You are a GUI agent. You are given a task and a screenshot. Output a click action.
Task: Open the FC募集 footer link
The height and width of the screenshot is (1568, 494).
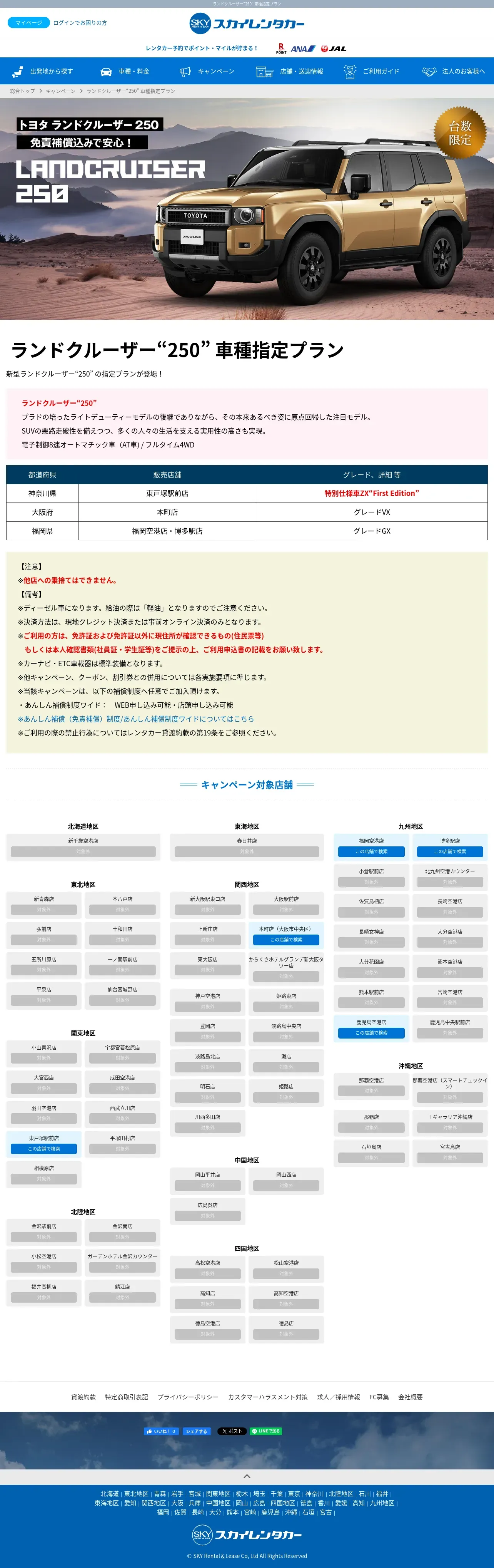click(x=379, y=1397)
